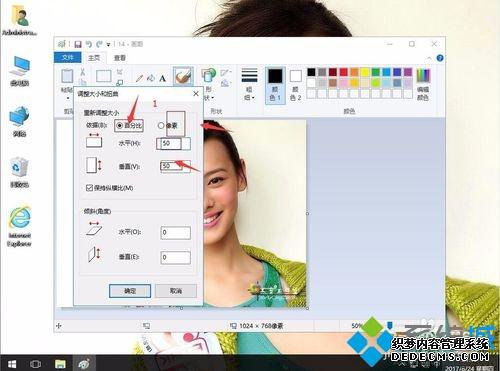This screenshot has width=500, height=371.
Task: Click the Paste clipboard icon
Action: click(x=67, y=76)
